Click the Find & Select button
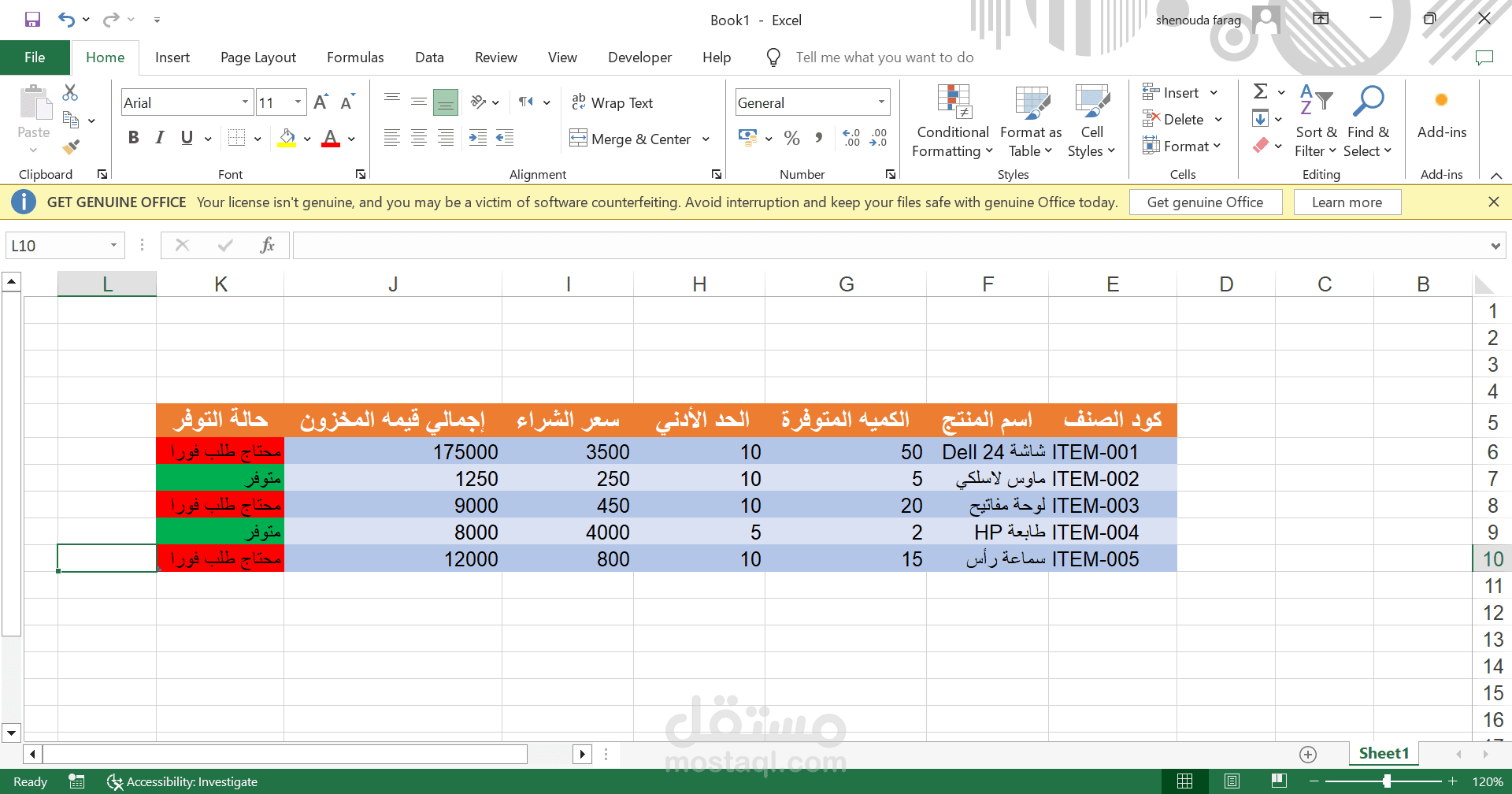Image resolution: width=1512 pixels, height=794 pixels. click(1368, 121)
